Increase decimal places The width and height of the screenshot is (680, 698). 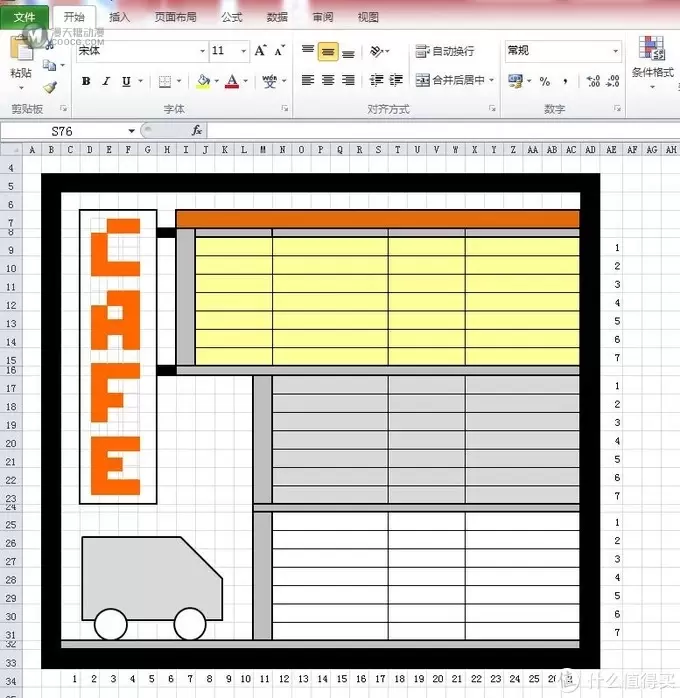pyautogui.click(x=593, y=81)
